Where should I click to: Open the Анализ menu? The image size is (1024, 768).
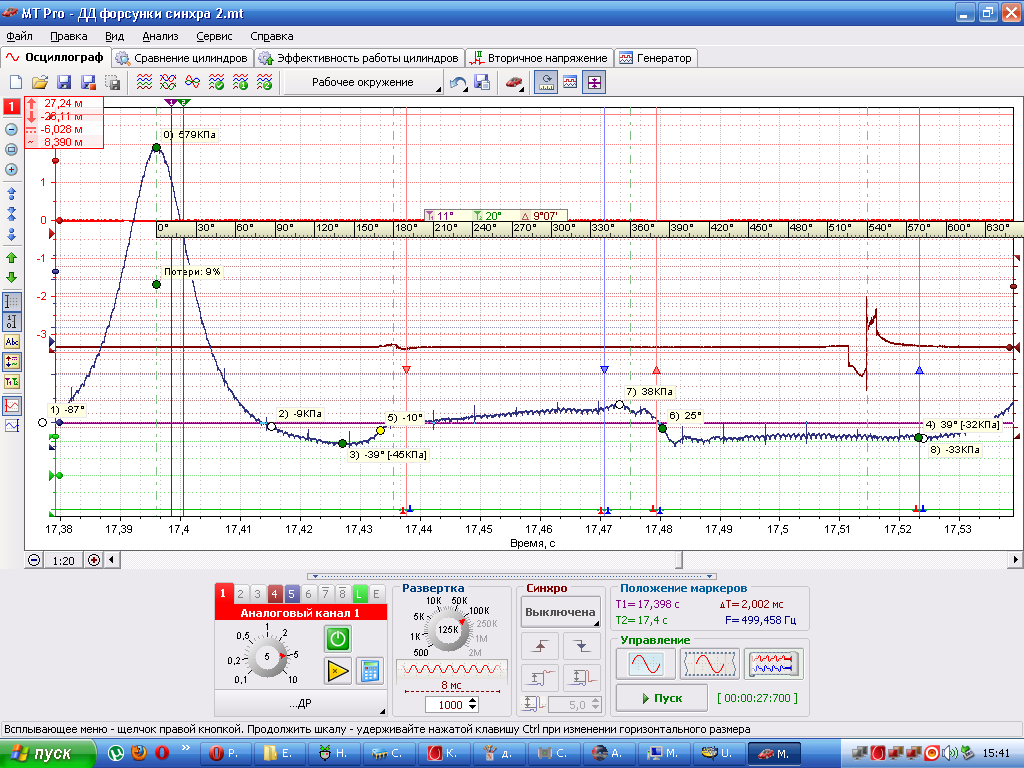(160, 37)
